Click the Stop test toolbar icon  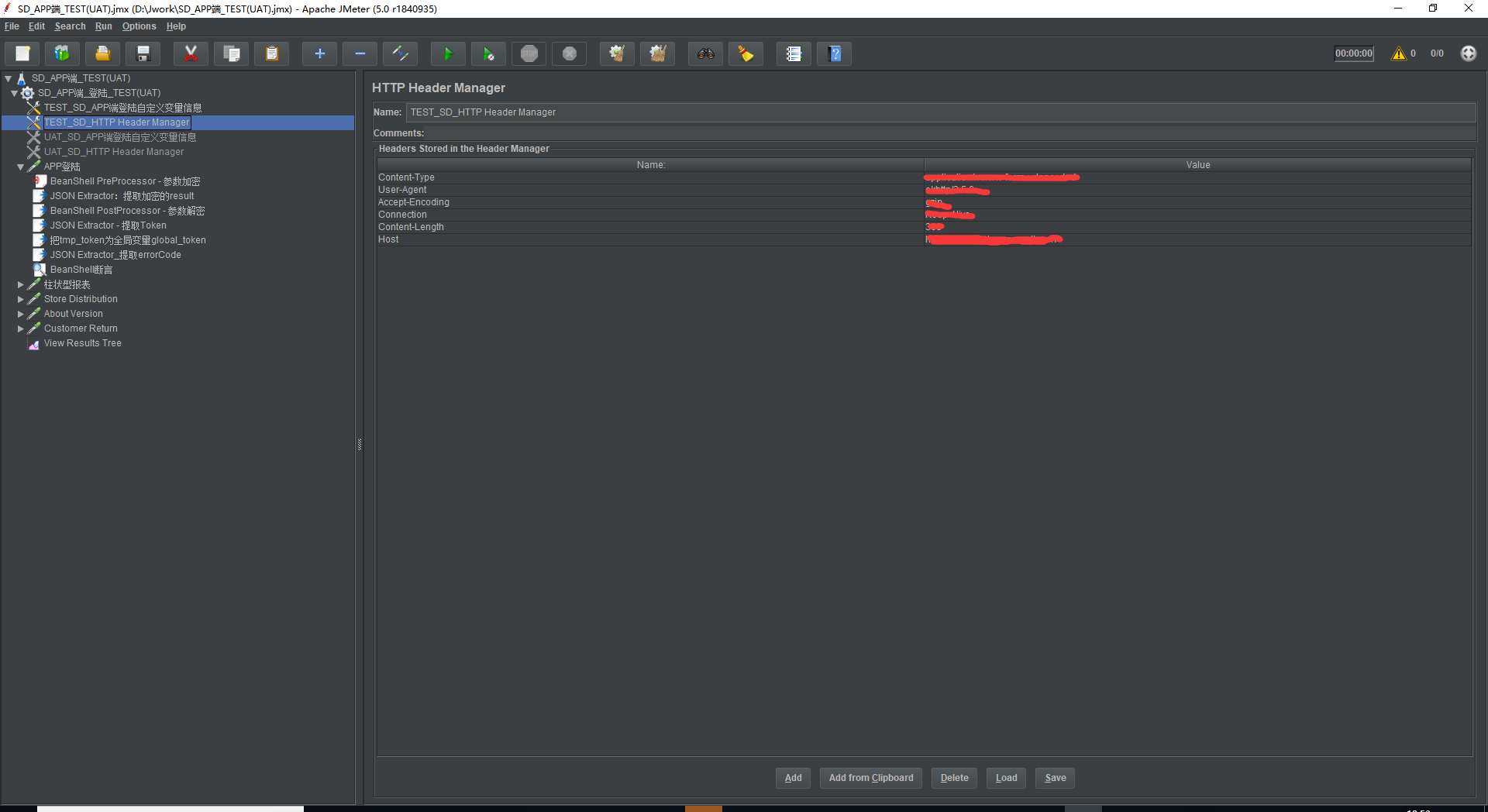pos(529,53)
